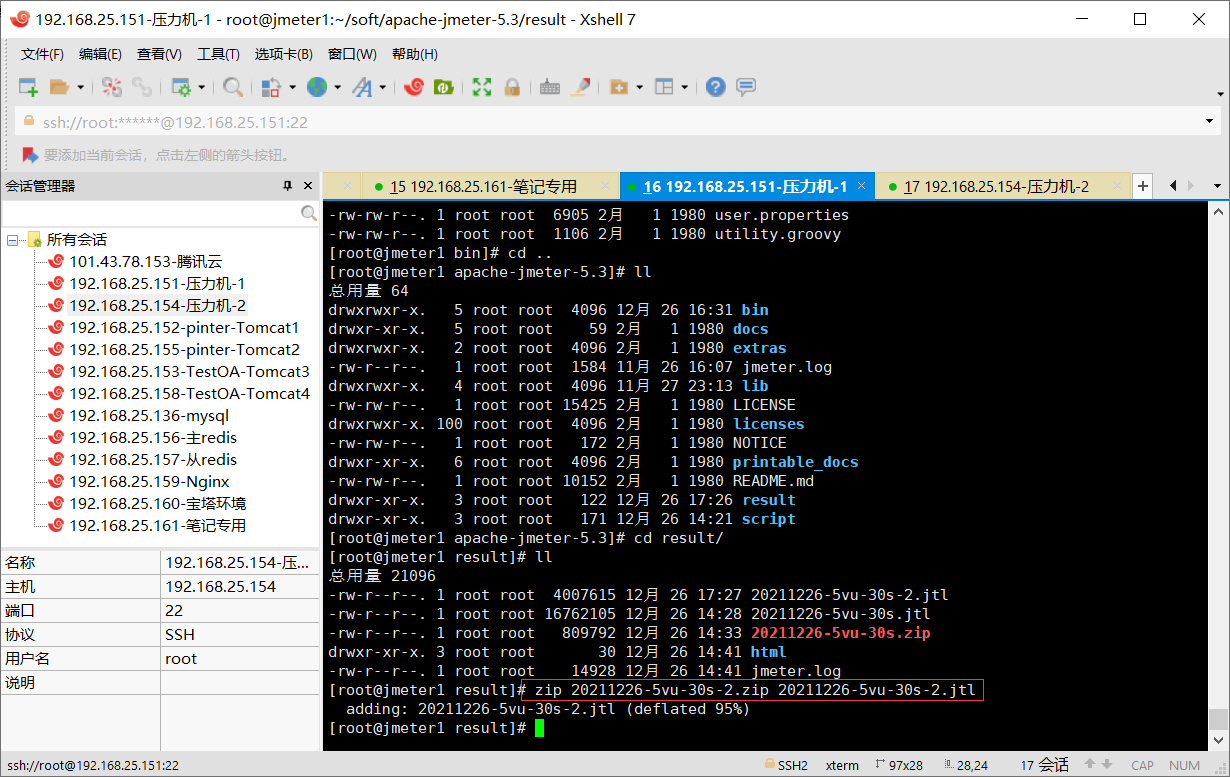1230x777 pixels.
Task: Expand the address bar history dropdown
Action: coord(1210,122)
